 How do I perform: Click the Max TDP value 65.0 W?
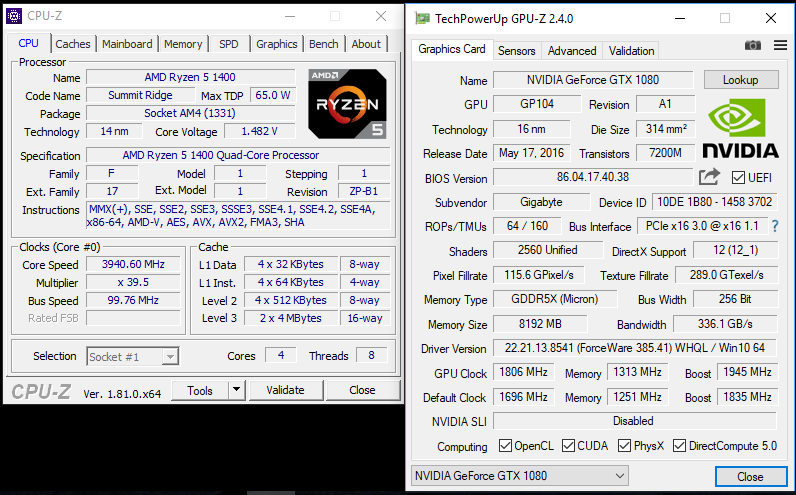[x=273, y=95]
